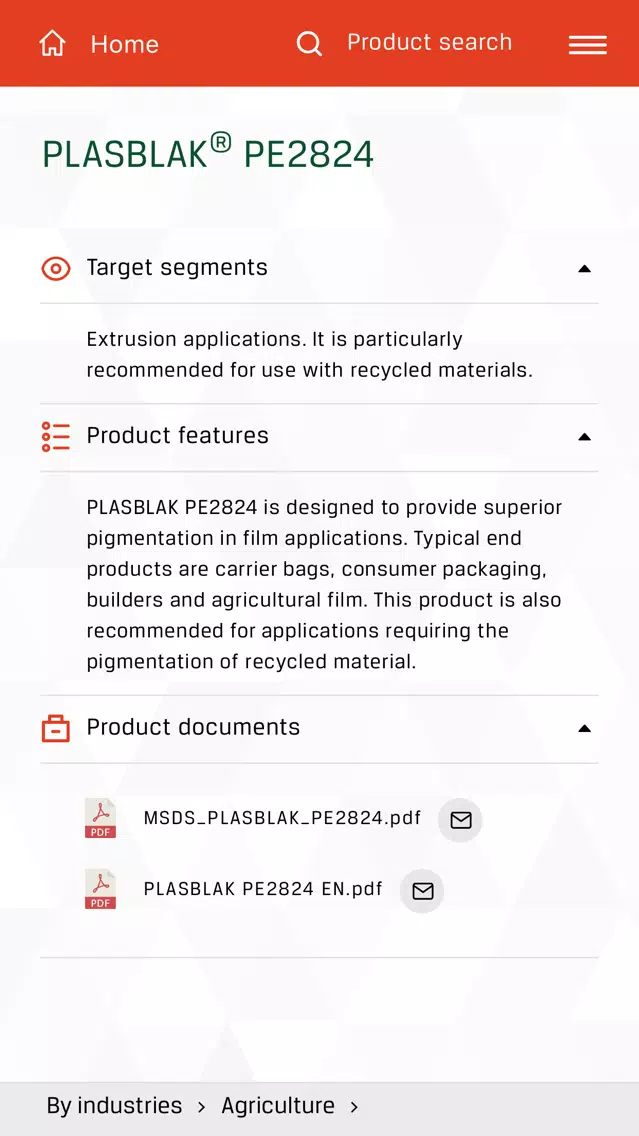Open the hamburger menu
The width and height of the screenshot is (639, 1136).
pyautogui.click(x=588, y=45)
